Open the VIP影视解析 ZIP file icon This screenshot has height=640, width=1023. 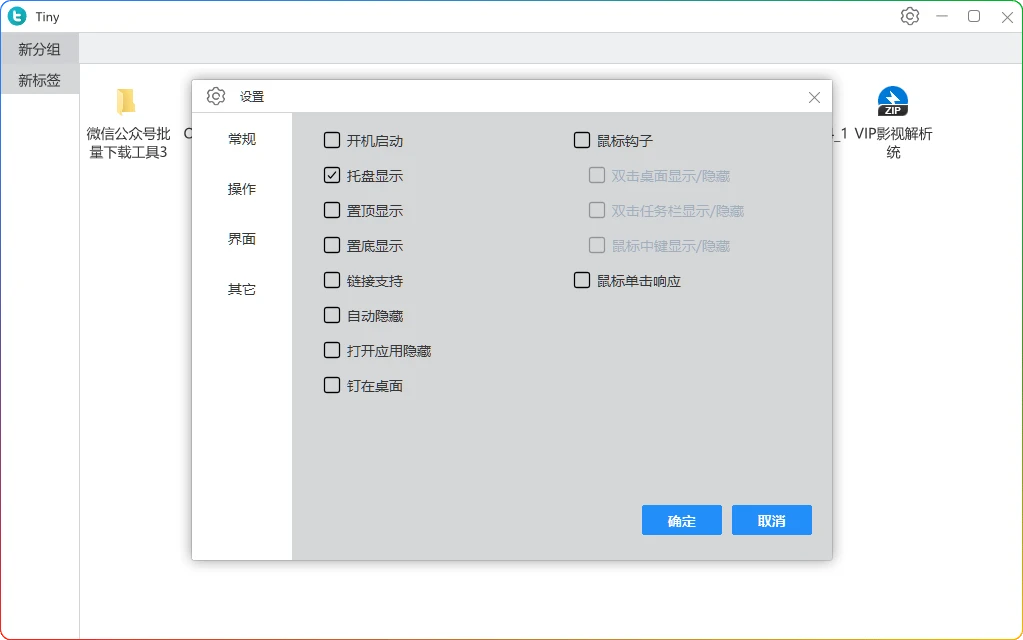892,102
